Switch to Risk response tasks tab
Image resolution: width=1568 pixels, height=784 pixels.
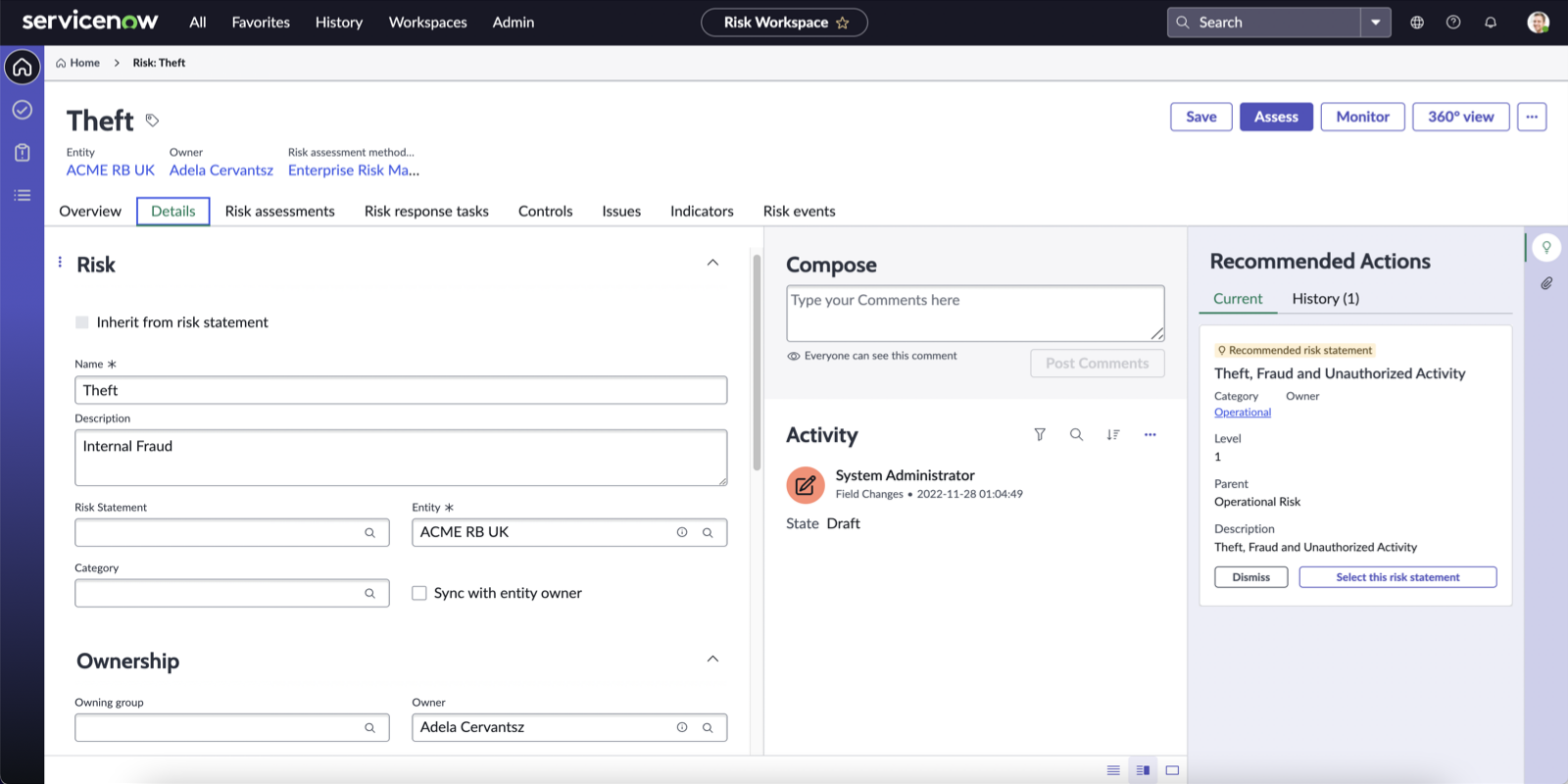pyautogui.click(x=426, y=211)
